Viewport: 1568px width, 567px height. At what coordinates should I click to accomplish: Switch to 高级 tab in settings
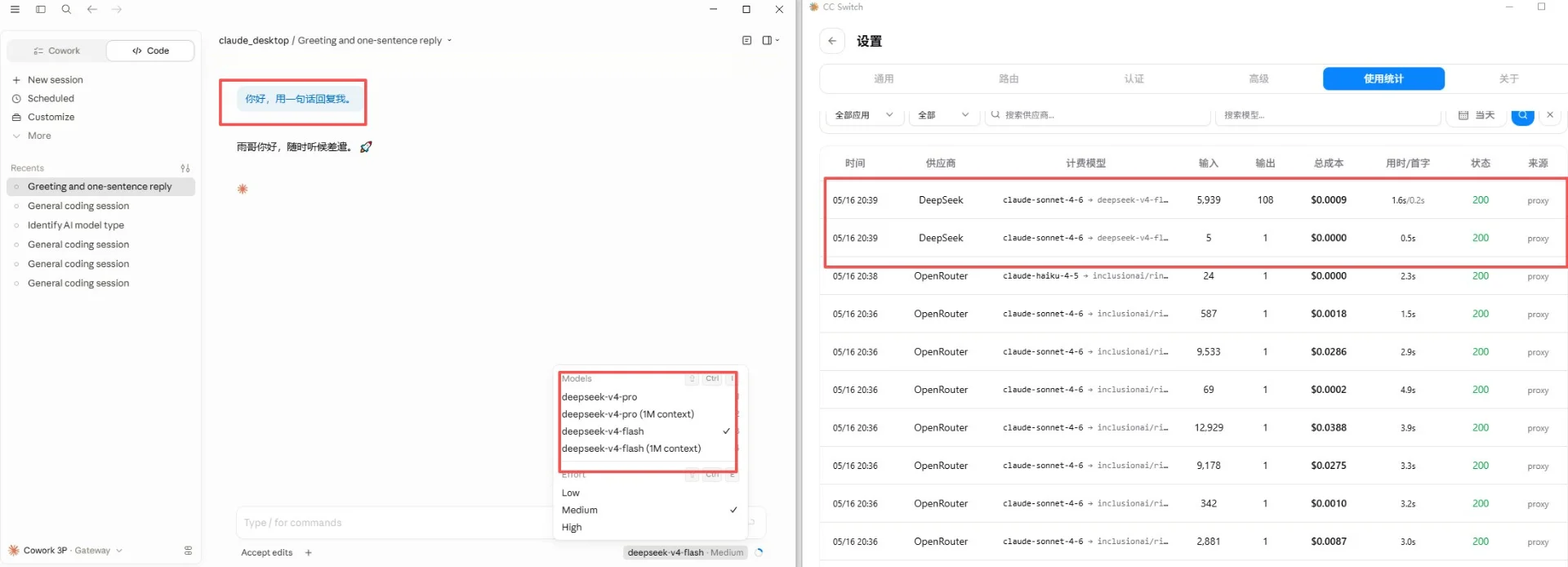coord(1258,79)
